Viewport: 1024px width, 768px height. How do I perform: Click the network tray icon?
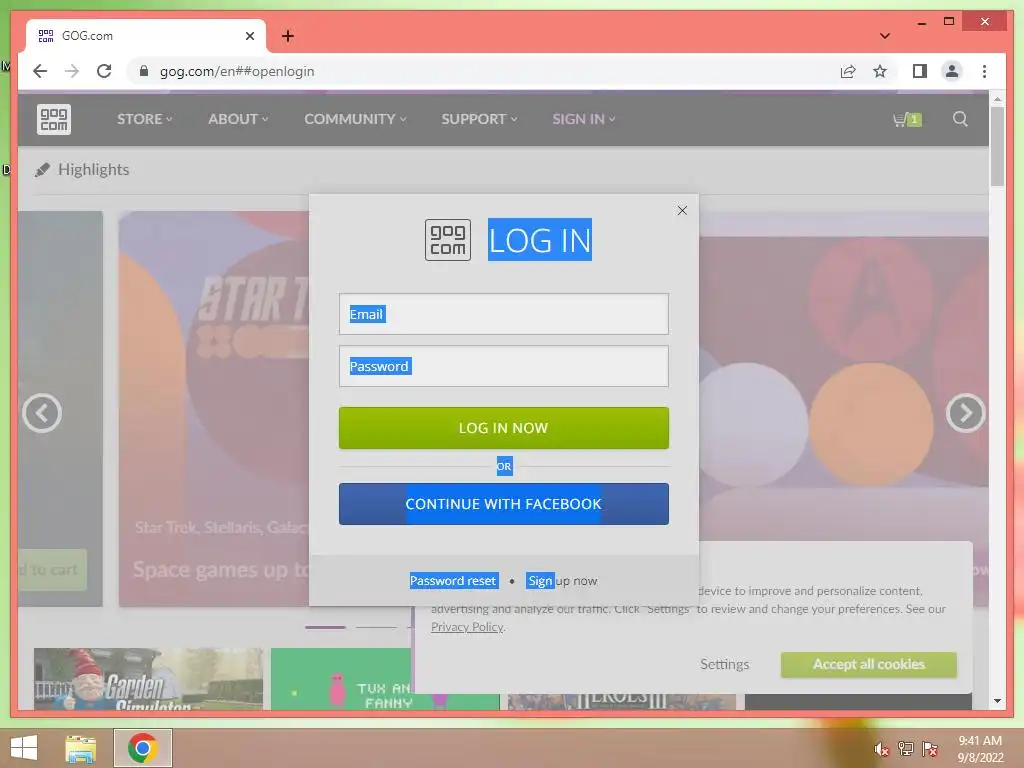(906, 749)
